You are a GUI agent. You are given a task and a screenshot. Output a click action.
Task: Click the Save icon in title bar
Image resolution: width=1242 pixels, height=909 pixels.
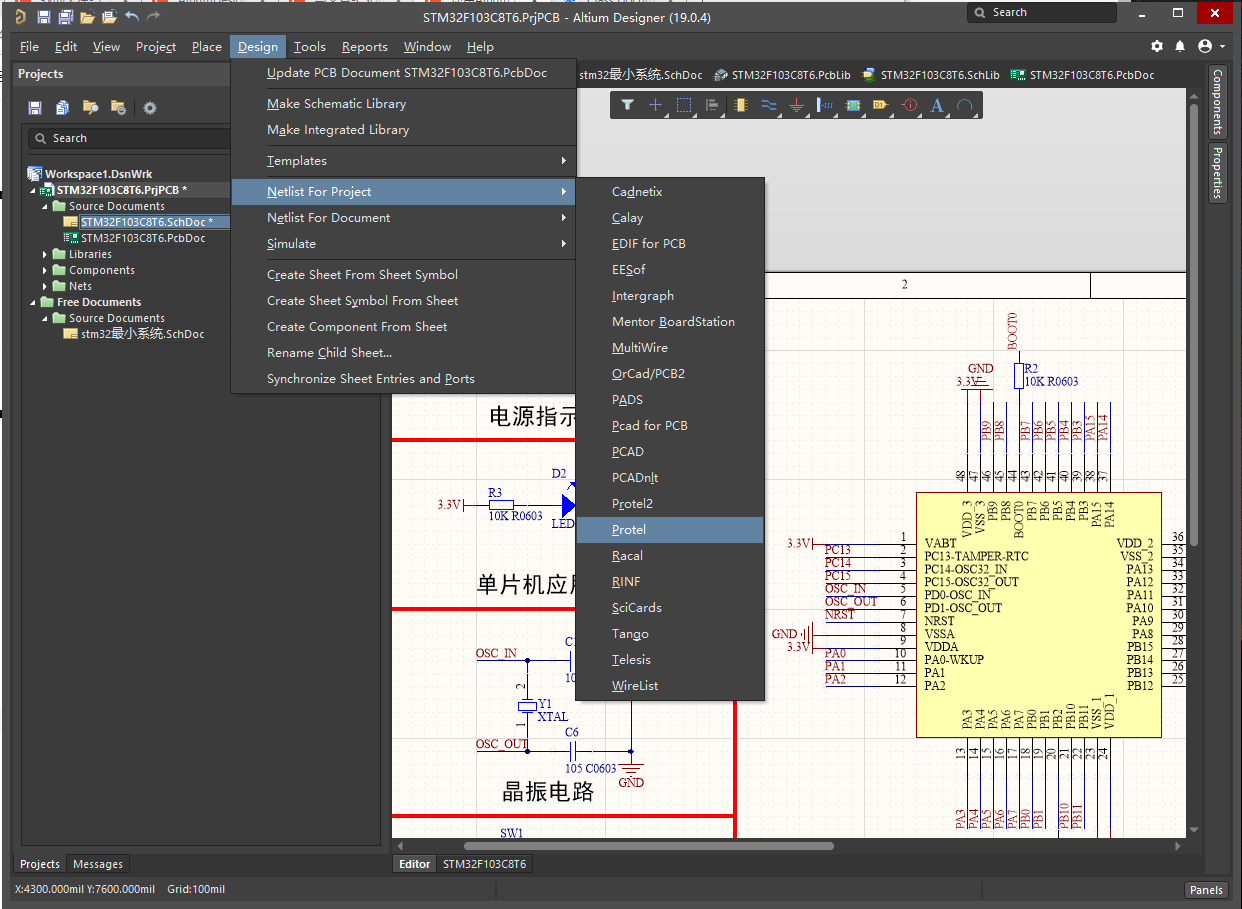(44, 17)
